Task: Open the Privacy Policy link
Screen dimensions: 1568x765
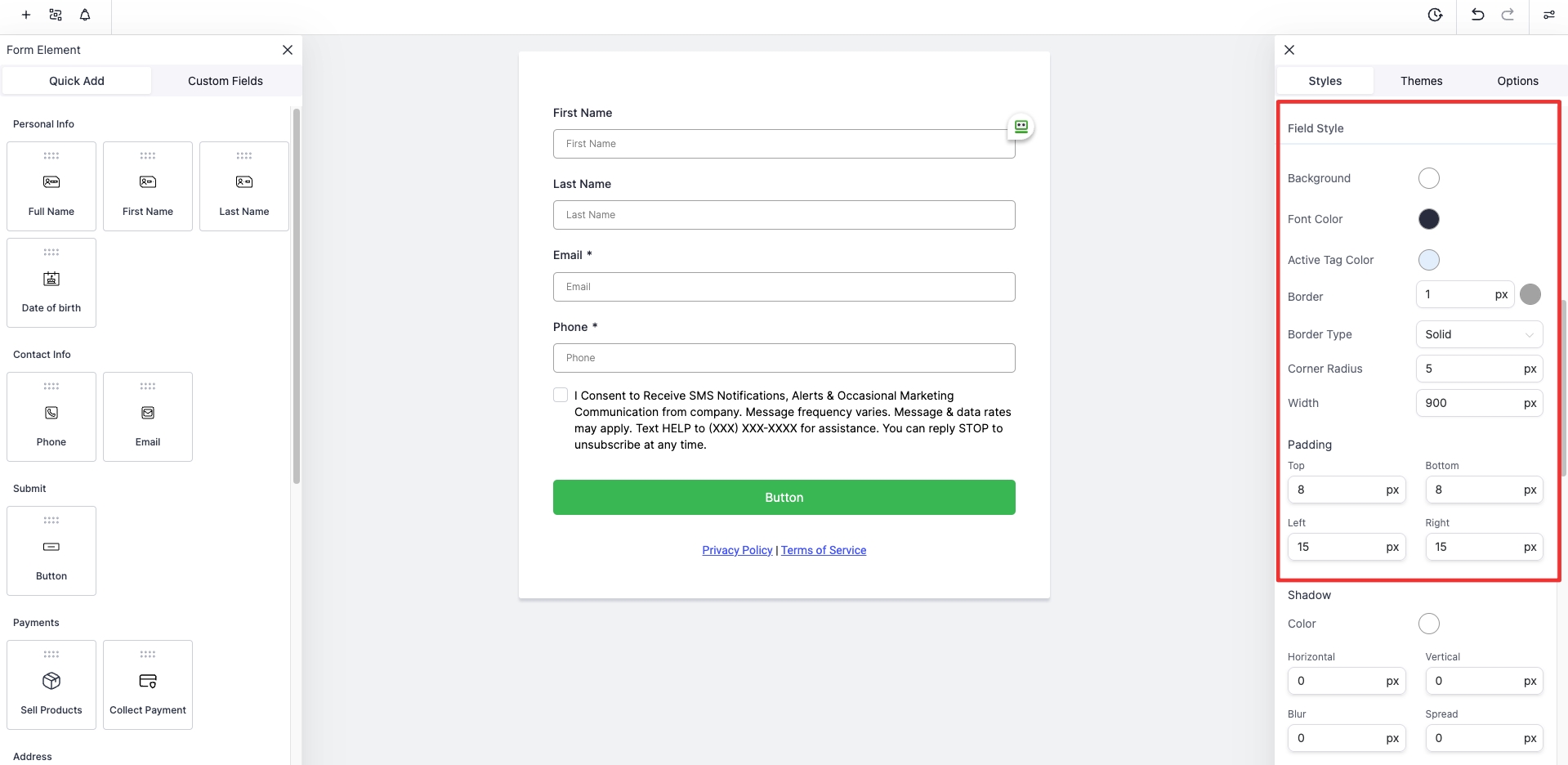Action: pyautogui.click(x=737, y=550)
